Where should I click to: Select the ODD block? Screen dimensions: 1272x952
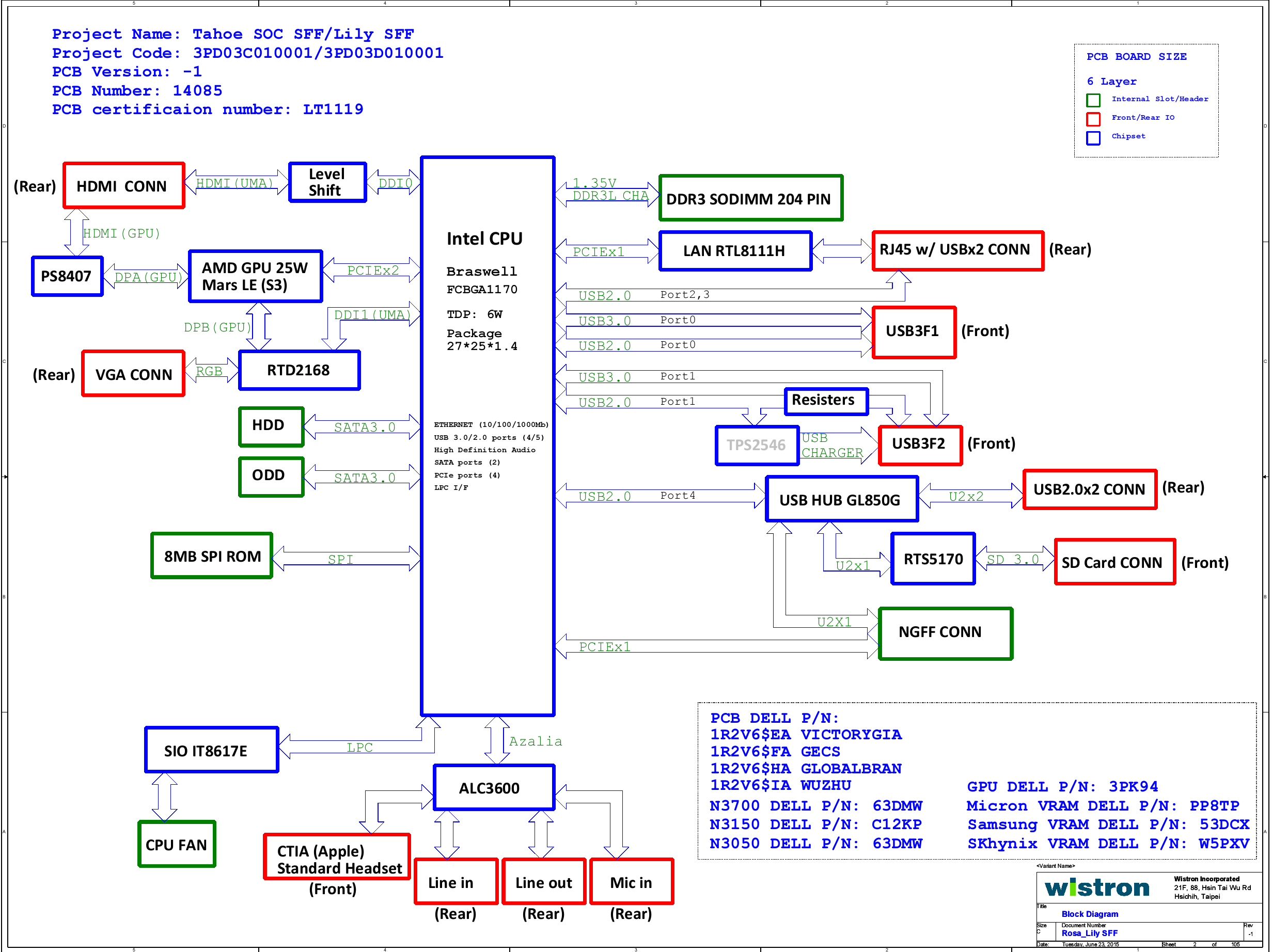coord(271,477)
